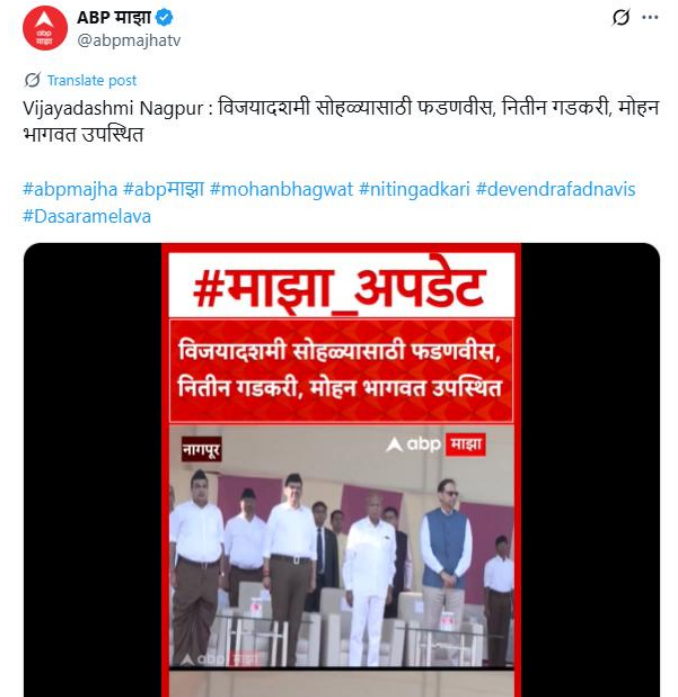The image size is (678, 697).
Task: Open the @abpmajhatv handle
Action: pos(129,40)
